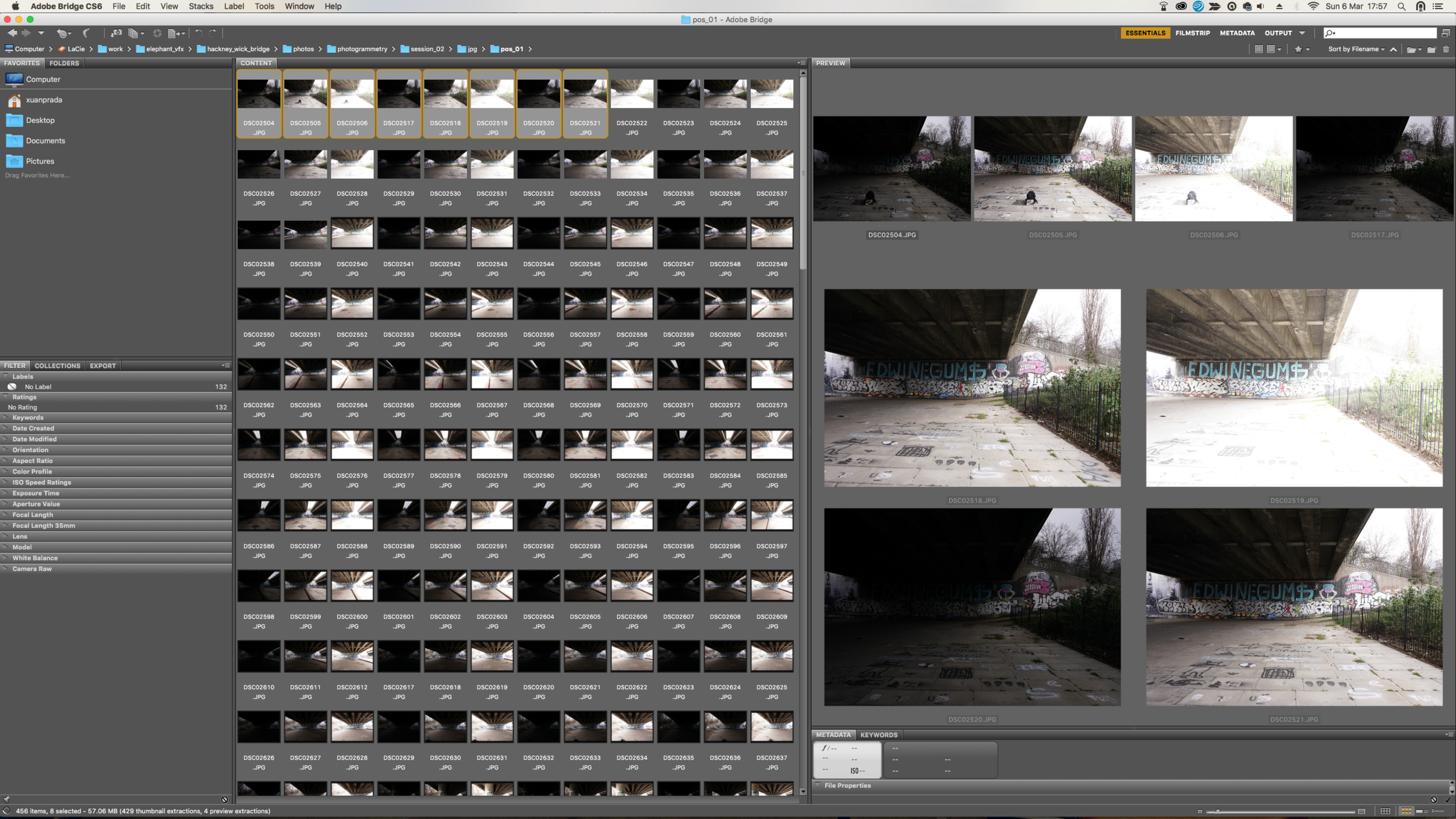Click the Return to Photoshop boomerang icon

click(86, 33)
